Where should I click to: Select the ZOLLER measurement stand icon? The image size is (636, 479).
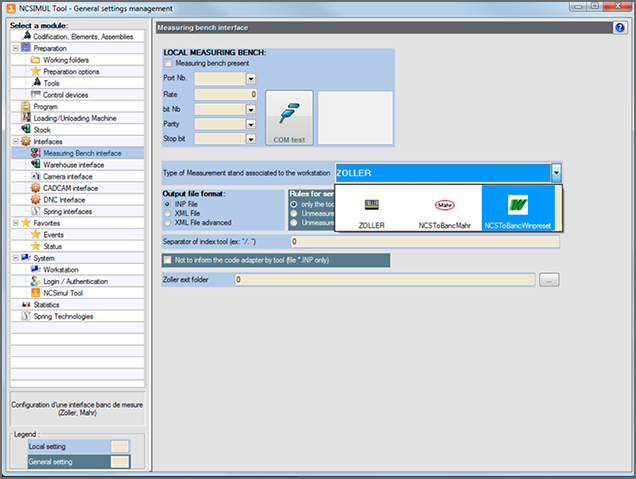371,206
